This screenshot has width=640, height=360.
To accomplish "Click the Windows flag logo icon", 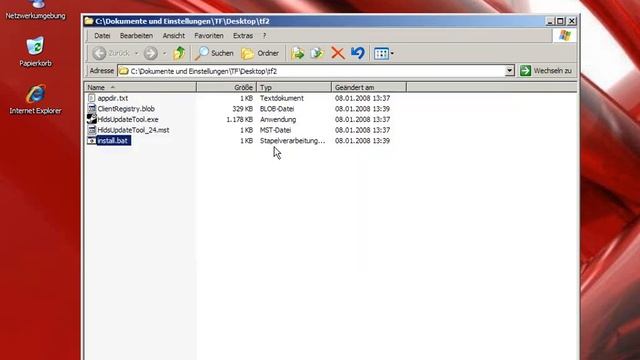I will (565, 36).
